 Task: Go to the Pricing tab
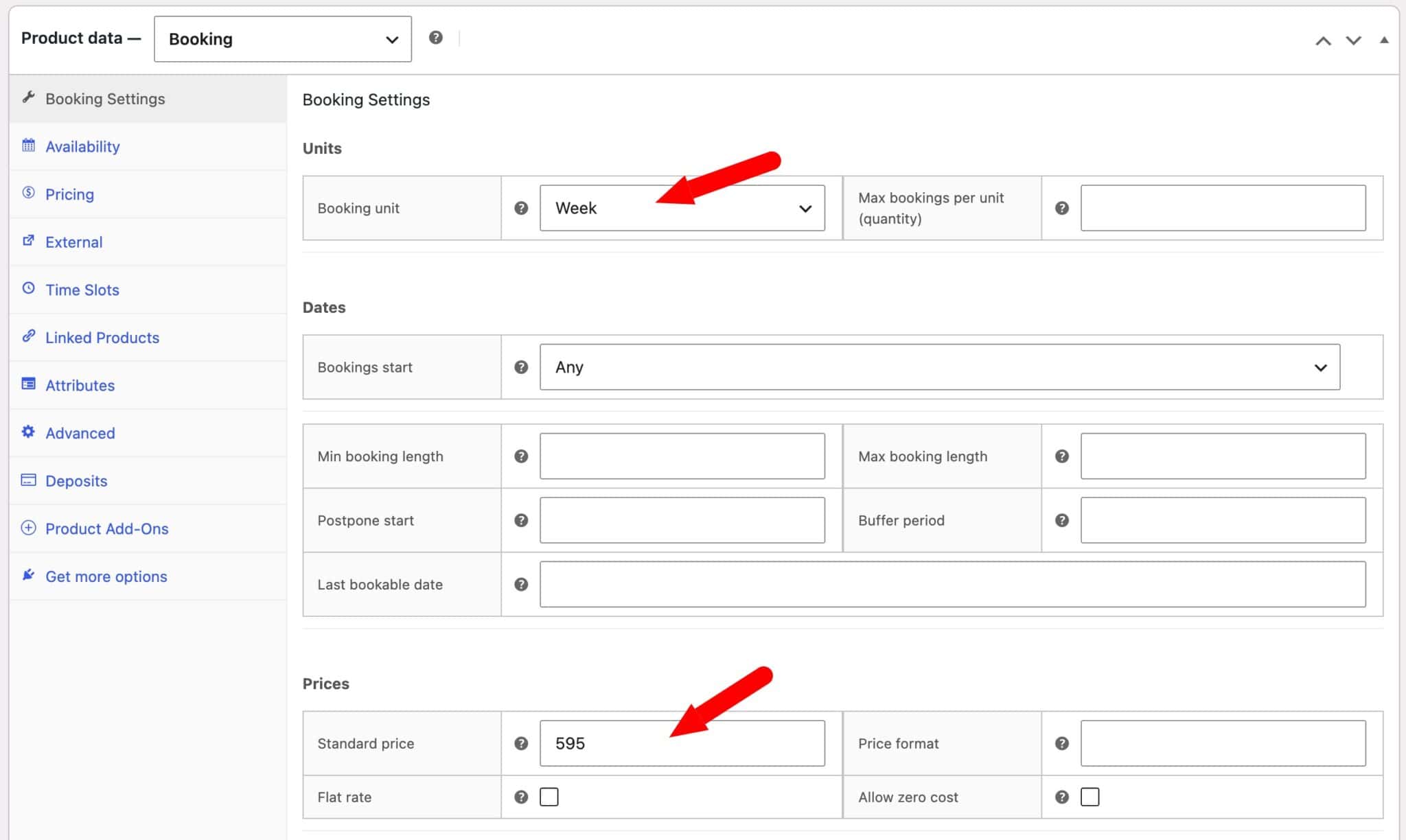pos(148,194)
